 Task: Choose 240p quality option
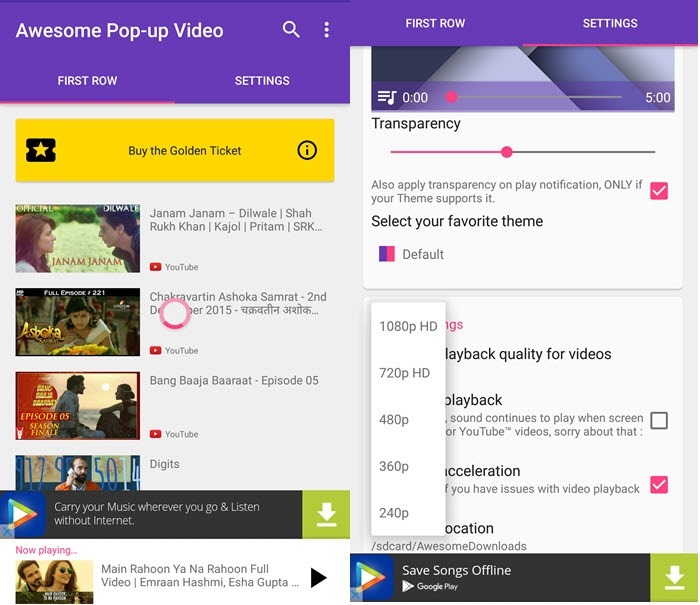tap(408, 513)
